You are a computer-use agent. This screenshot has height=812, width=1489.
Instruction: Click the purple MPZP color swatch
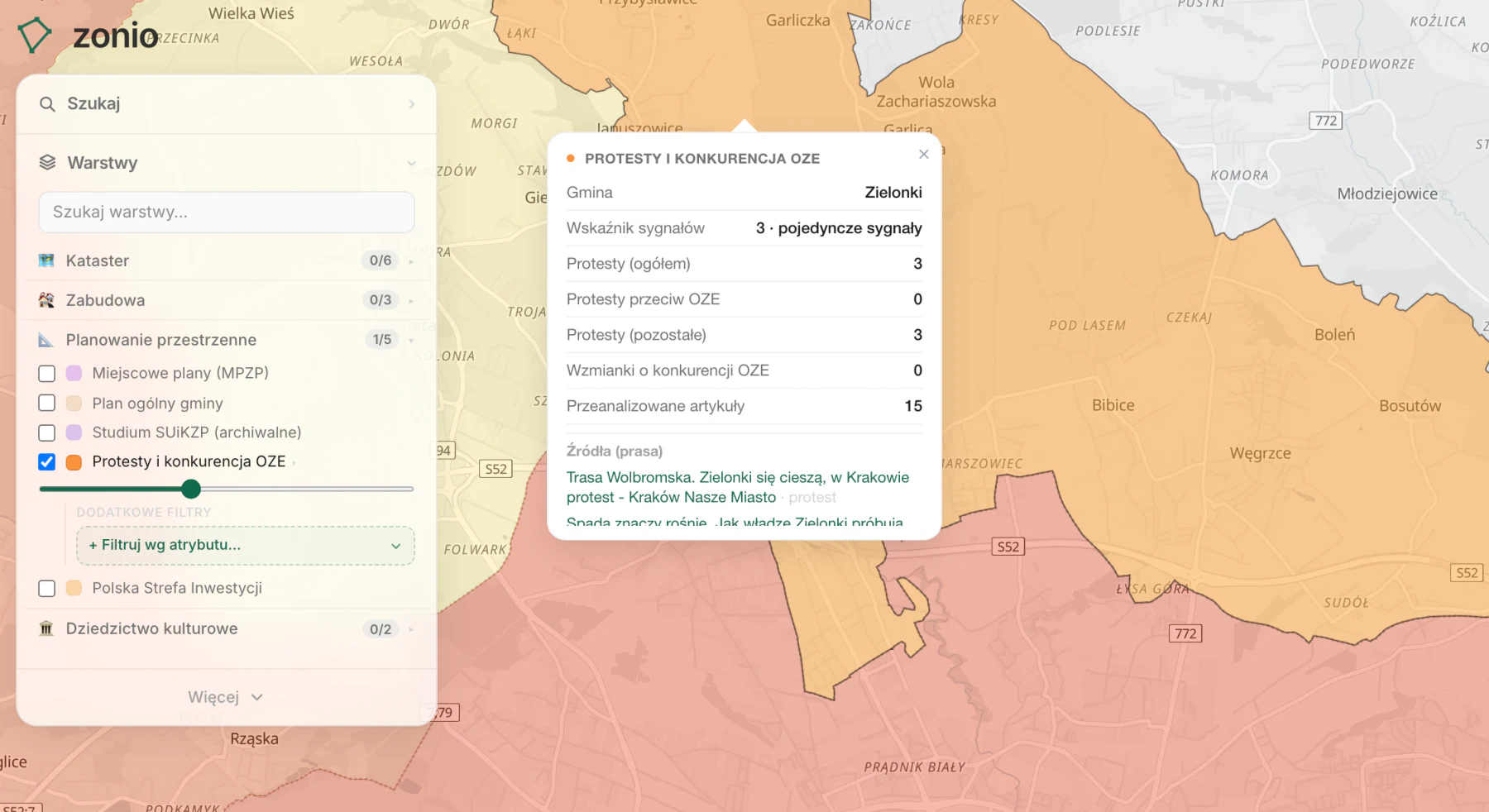pos(74,373)
